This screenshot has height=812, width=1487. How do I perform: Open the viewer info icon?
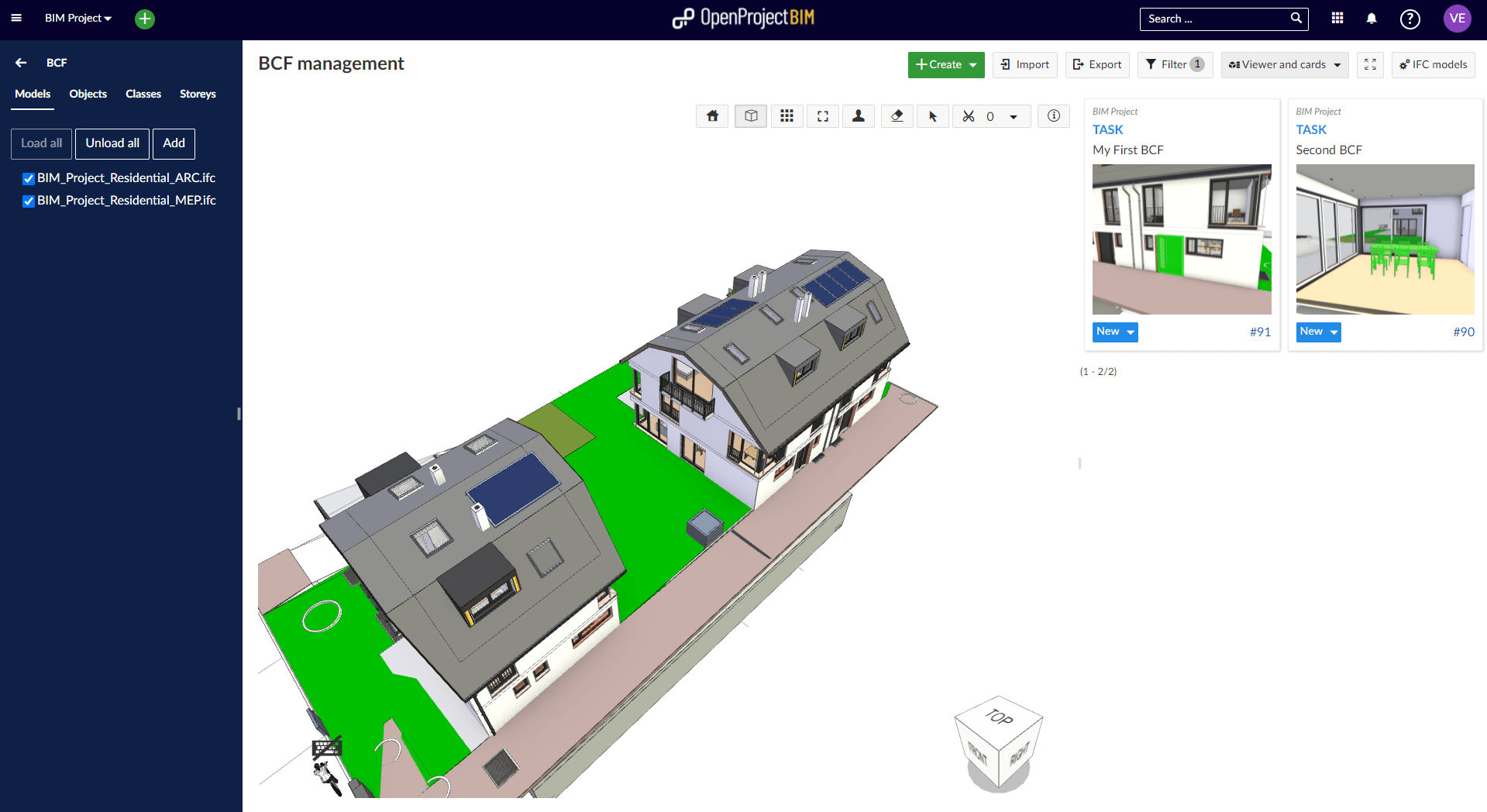coord(1053,116)
